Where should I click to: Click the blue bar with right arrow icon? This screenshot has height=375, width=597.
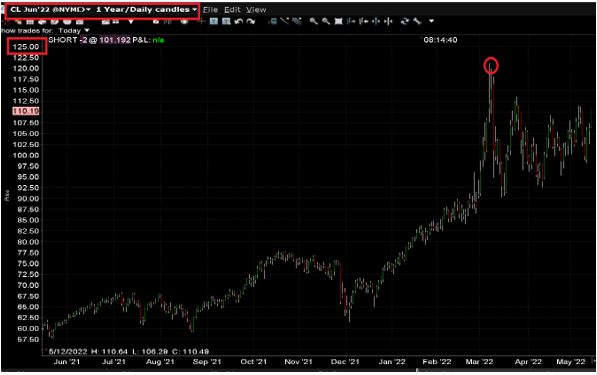[351, 21]
